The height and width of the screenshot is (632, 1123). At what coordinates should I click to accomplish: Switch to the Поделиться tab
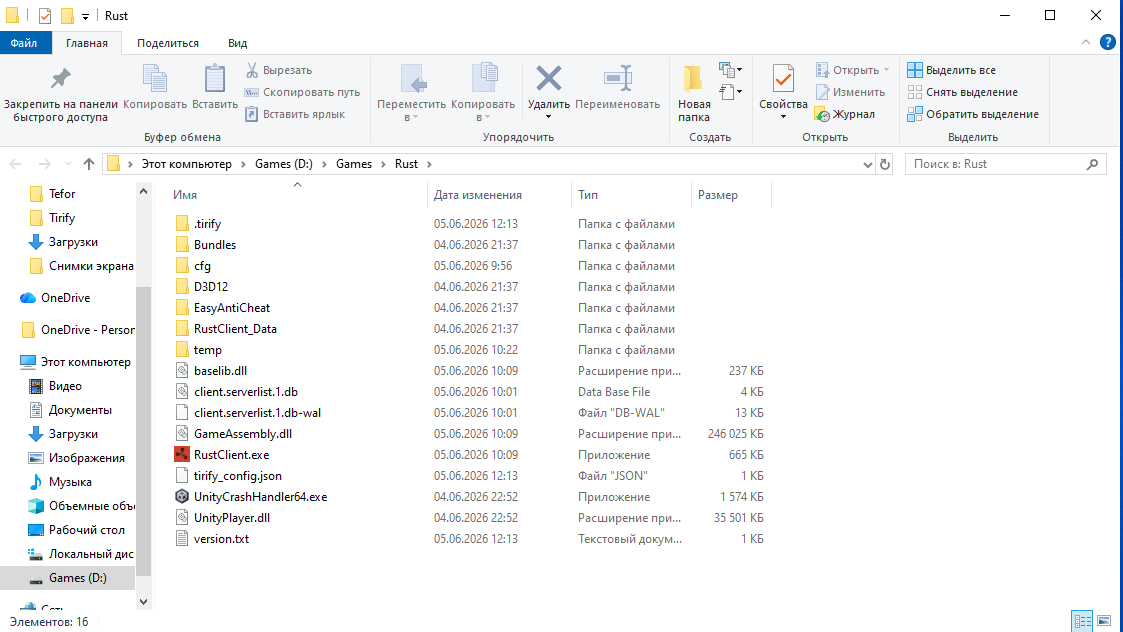pyautogui.click(x=168, y=43)
